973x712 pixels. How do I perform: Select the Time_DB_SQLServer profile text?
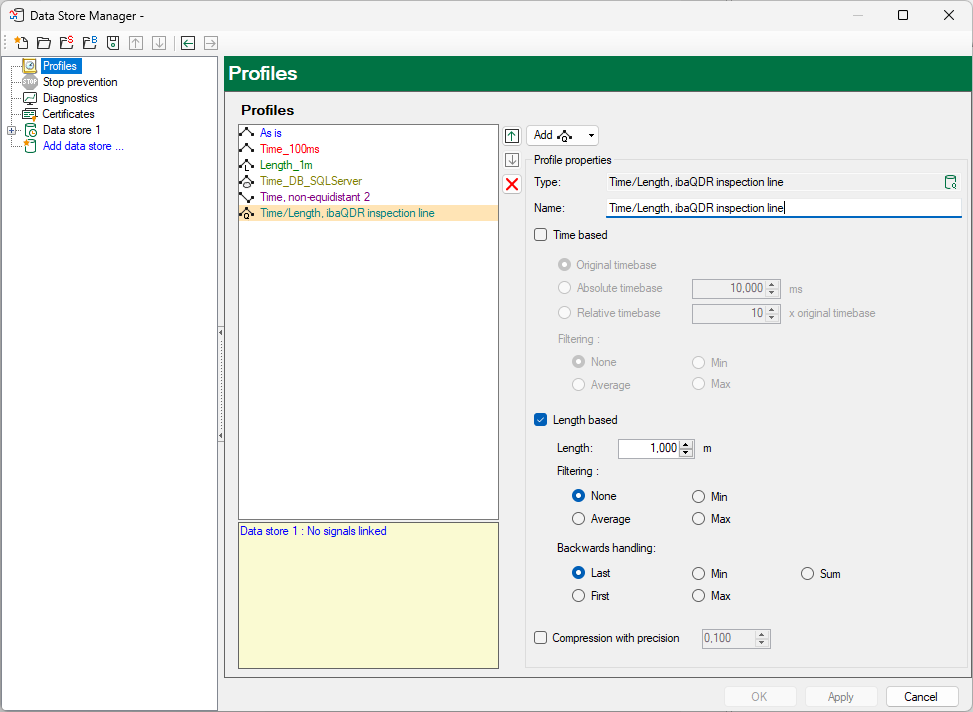pyautogui.click(x=311, y=181)
